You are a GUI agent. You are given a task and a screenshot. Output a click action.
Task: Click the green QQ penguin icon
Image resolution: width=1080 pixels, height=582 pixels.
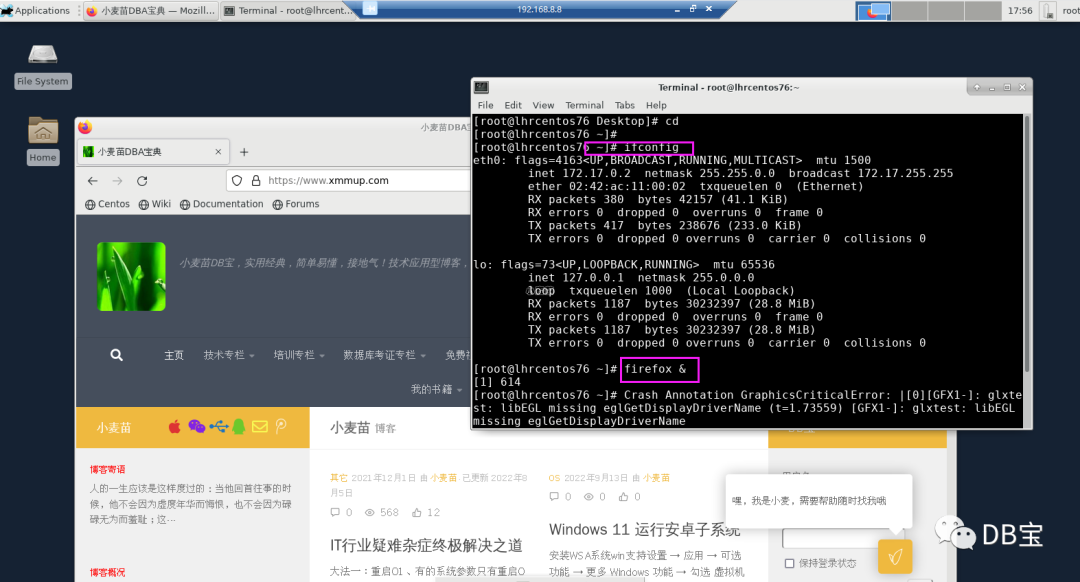coord(239,427)
